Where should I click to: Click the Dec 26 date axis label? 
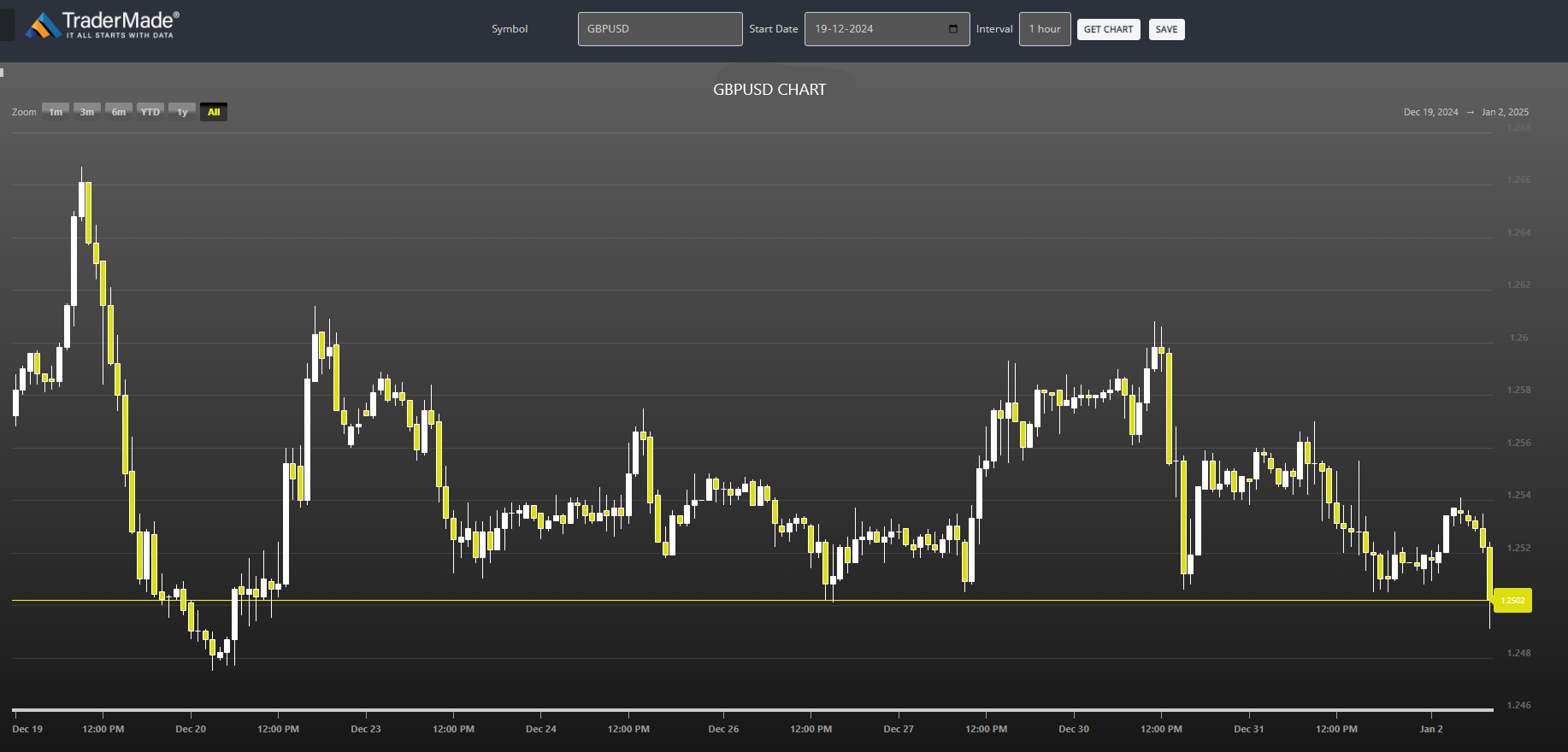(723, 729)
